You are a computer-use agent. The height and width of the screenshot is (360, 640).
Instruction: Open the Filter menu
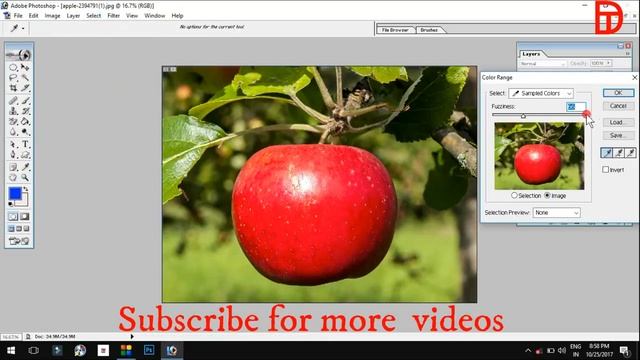[113, 16]
